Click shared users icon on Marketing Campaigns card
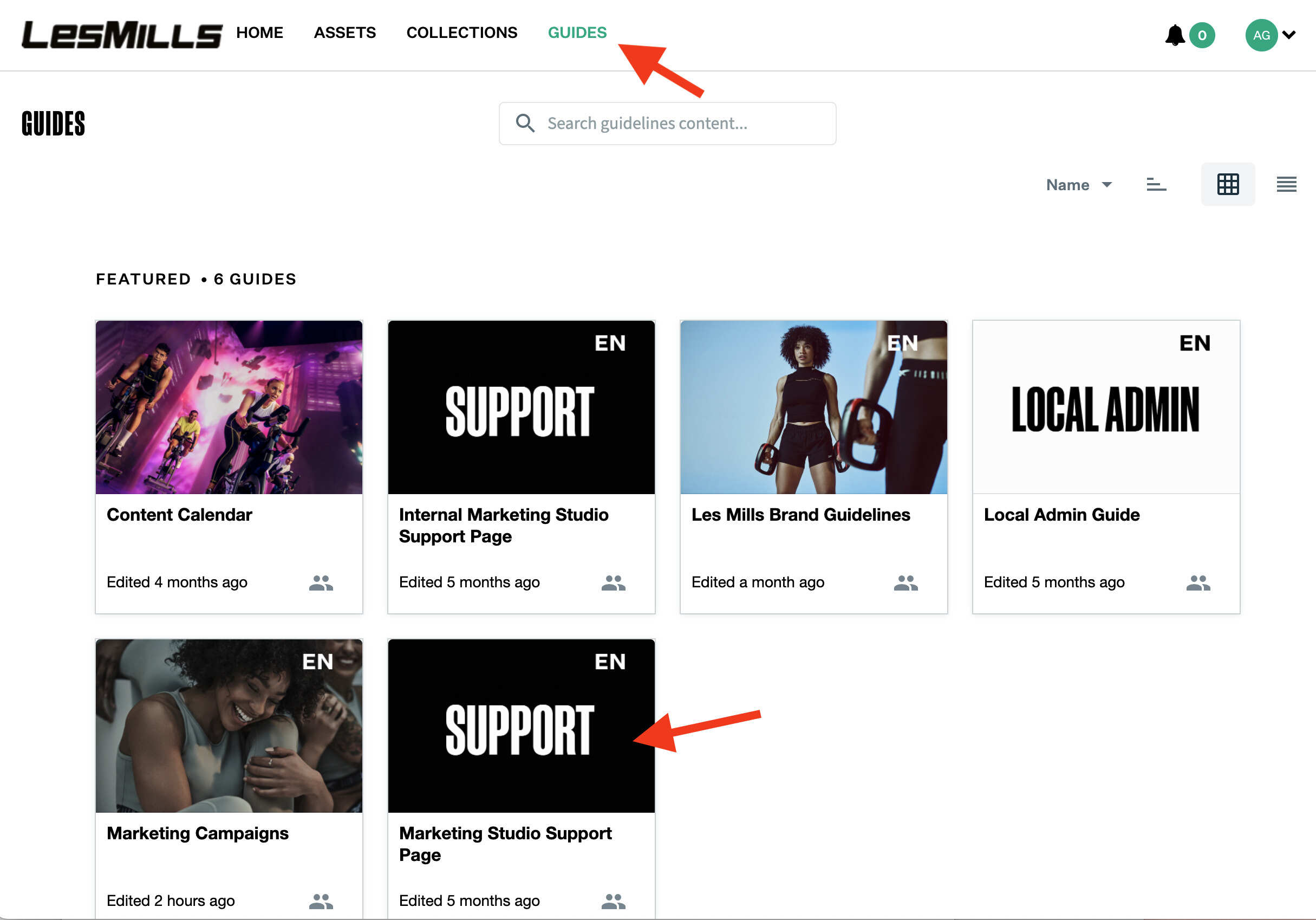This screenshot has width=1316, height=920. coord(321,901)
